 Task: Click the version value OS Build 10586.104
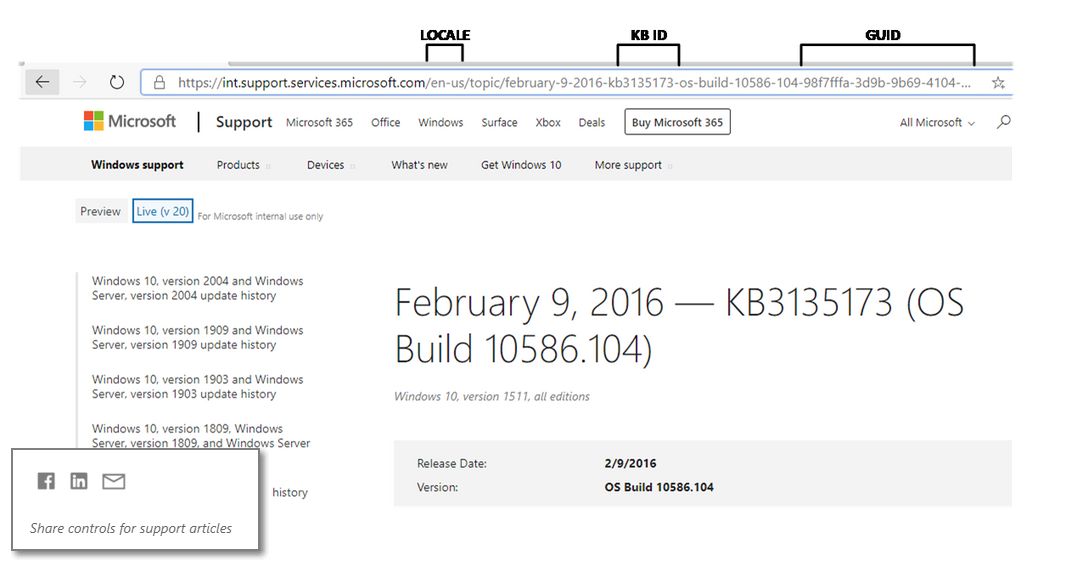pos(659,487)
